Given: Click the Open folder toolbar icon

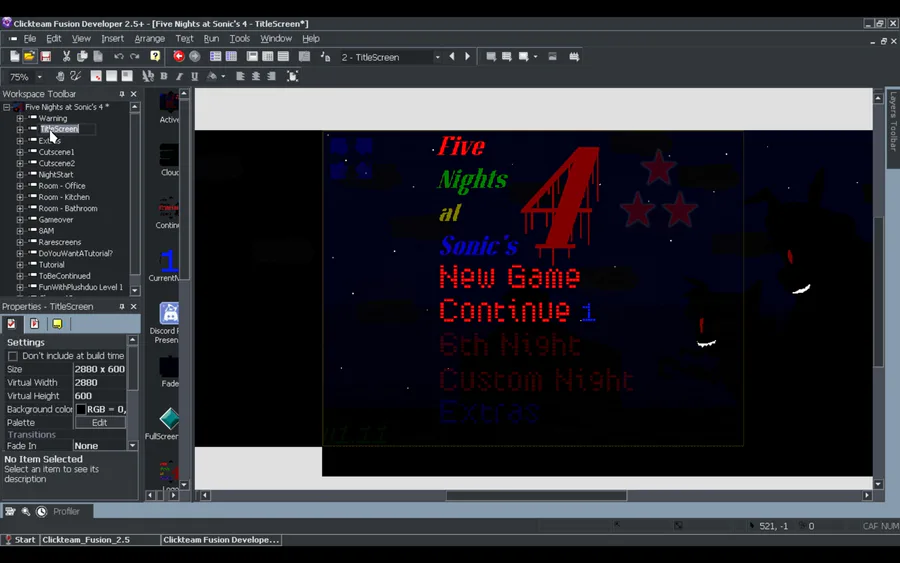Looking at the screenshot, I should click(29, 56).
